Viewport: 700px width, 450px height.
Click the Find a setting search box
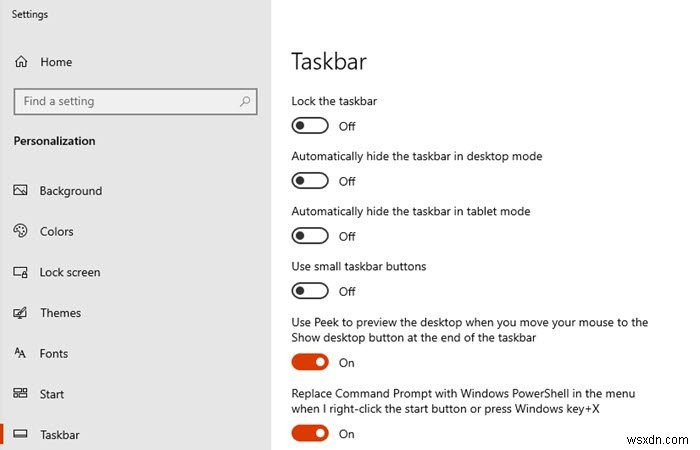125,101
